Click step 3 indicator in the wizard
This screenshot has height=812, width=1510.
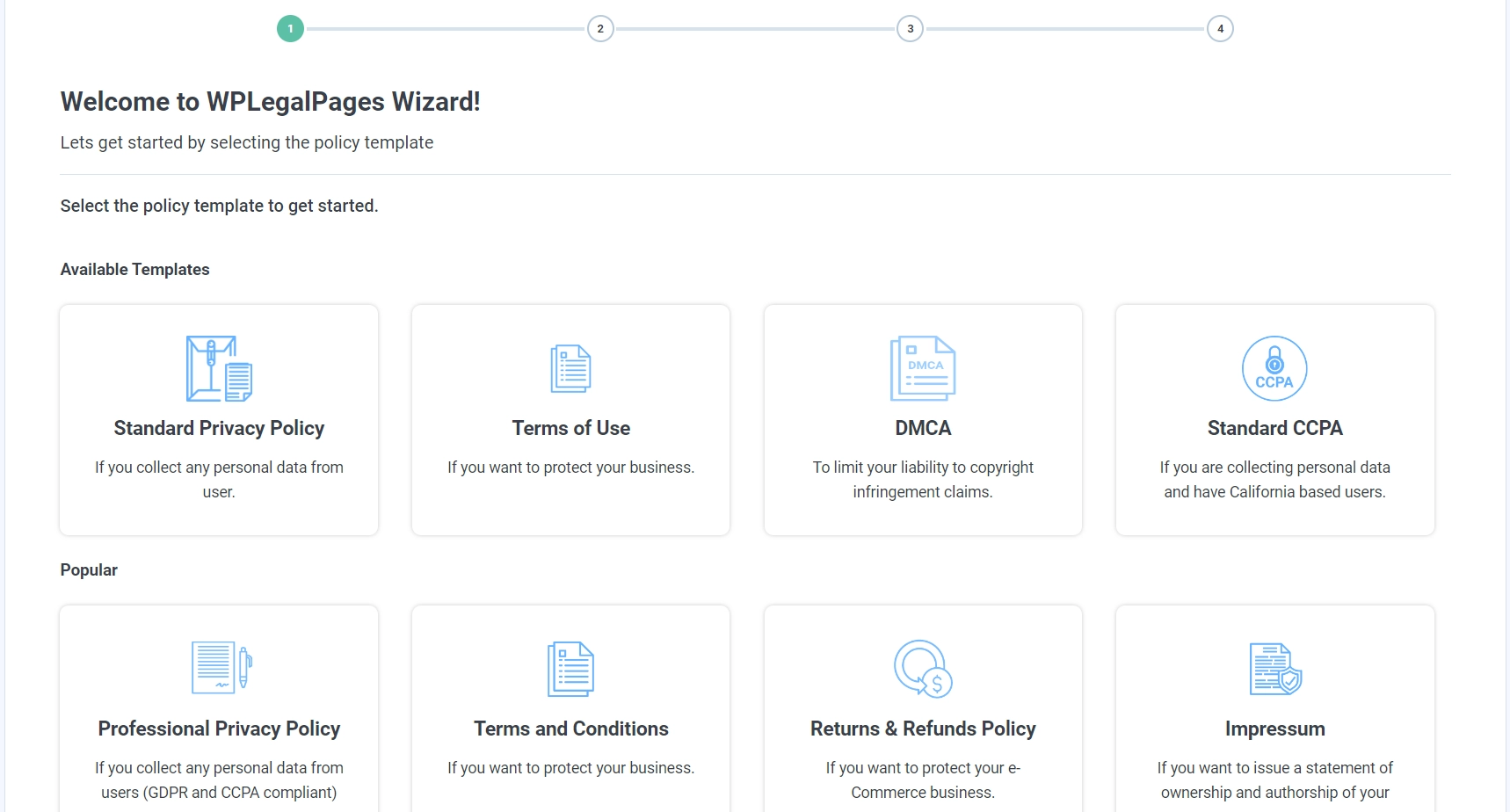(911, 27)
